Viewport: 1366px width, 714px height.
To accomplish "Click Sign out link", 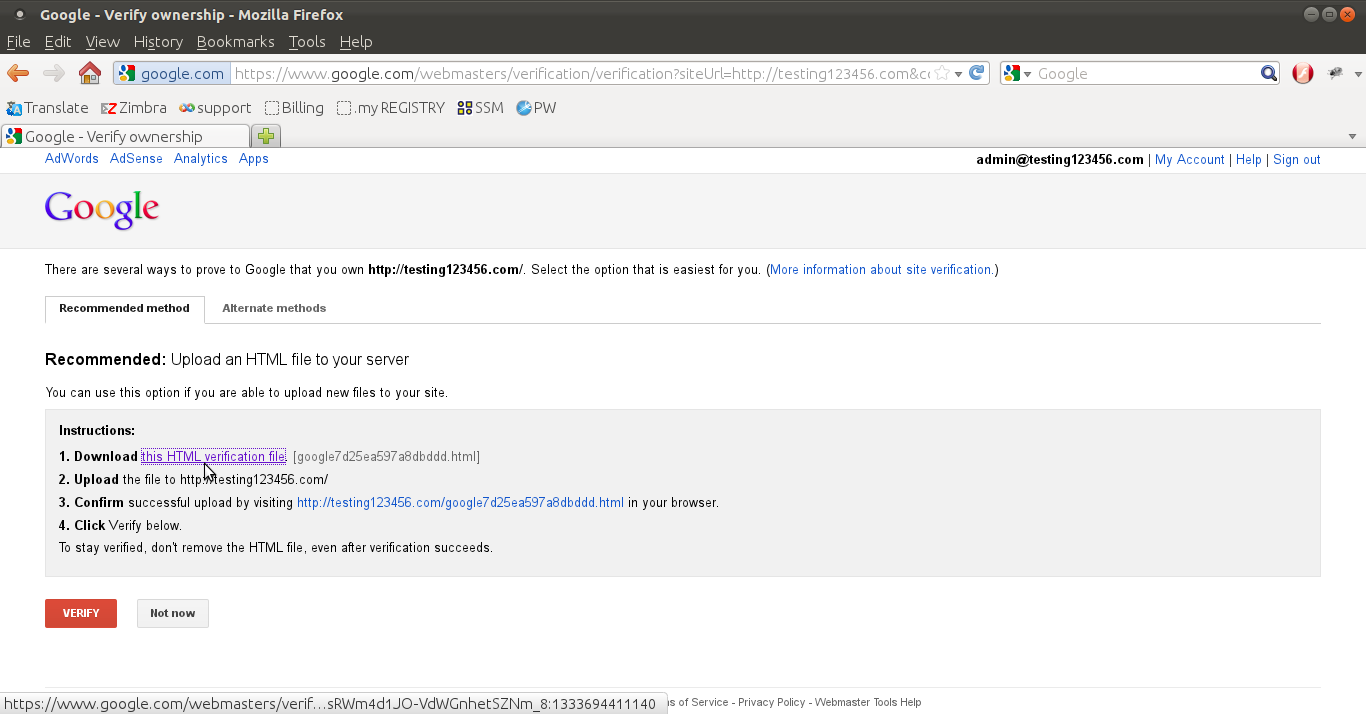I will (1297, 160).
